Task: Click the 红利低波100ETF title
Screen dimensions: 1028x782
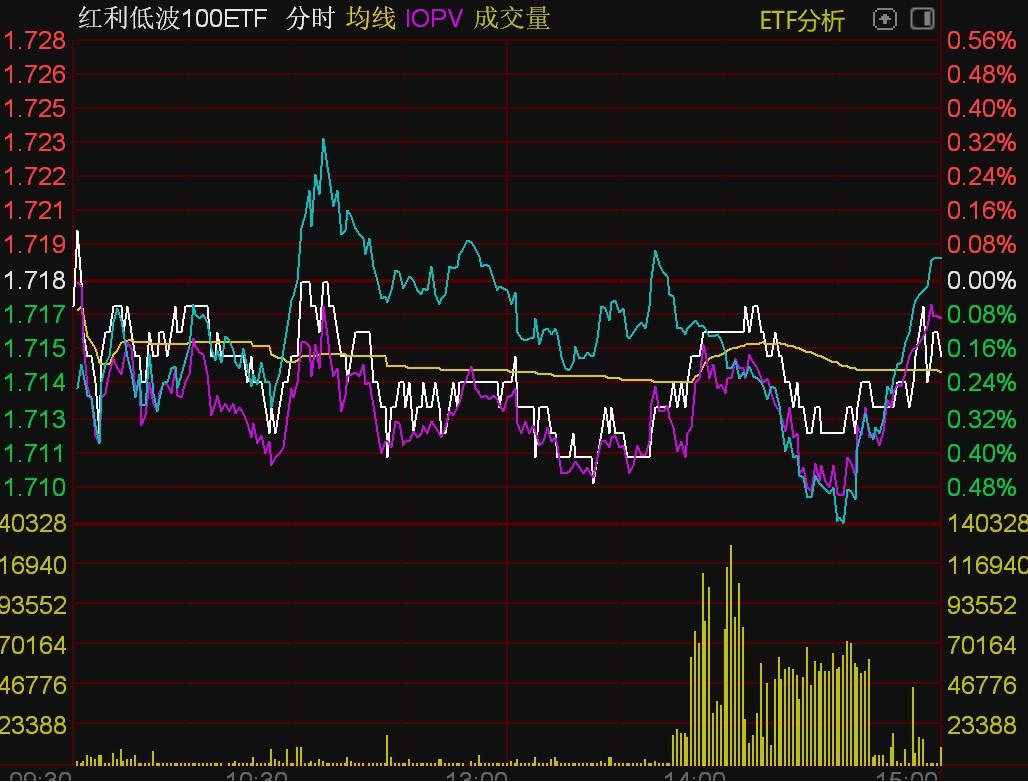Action: click(x=173, y=18)
